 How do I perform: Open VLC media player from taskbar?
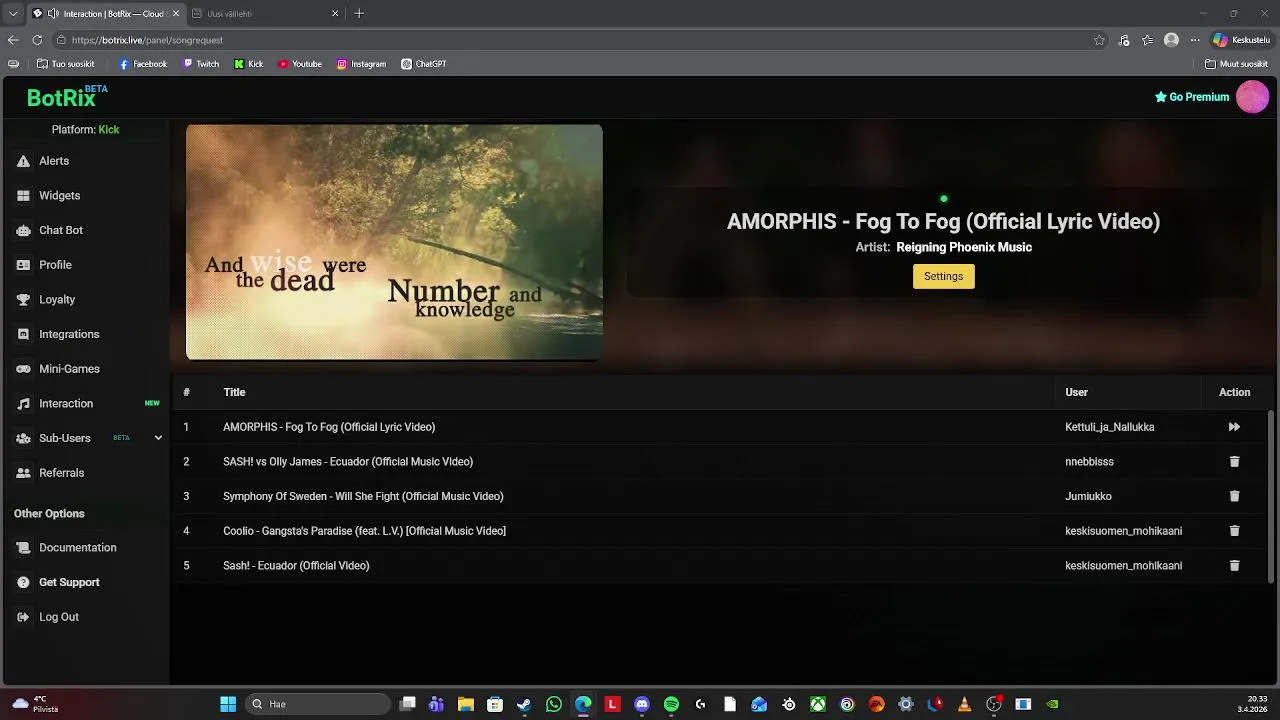pos(964,704)
